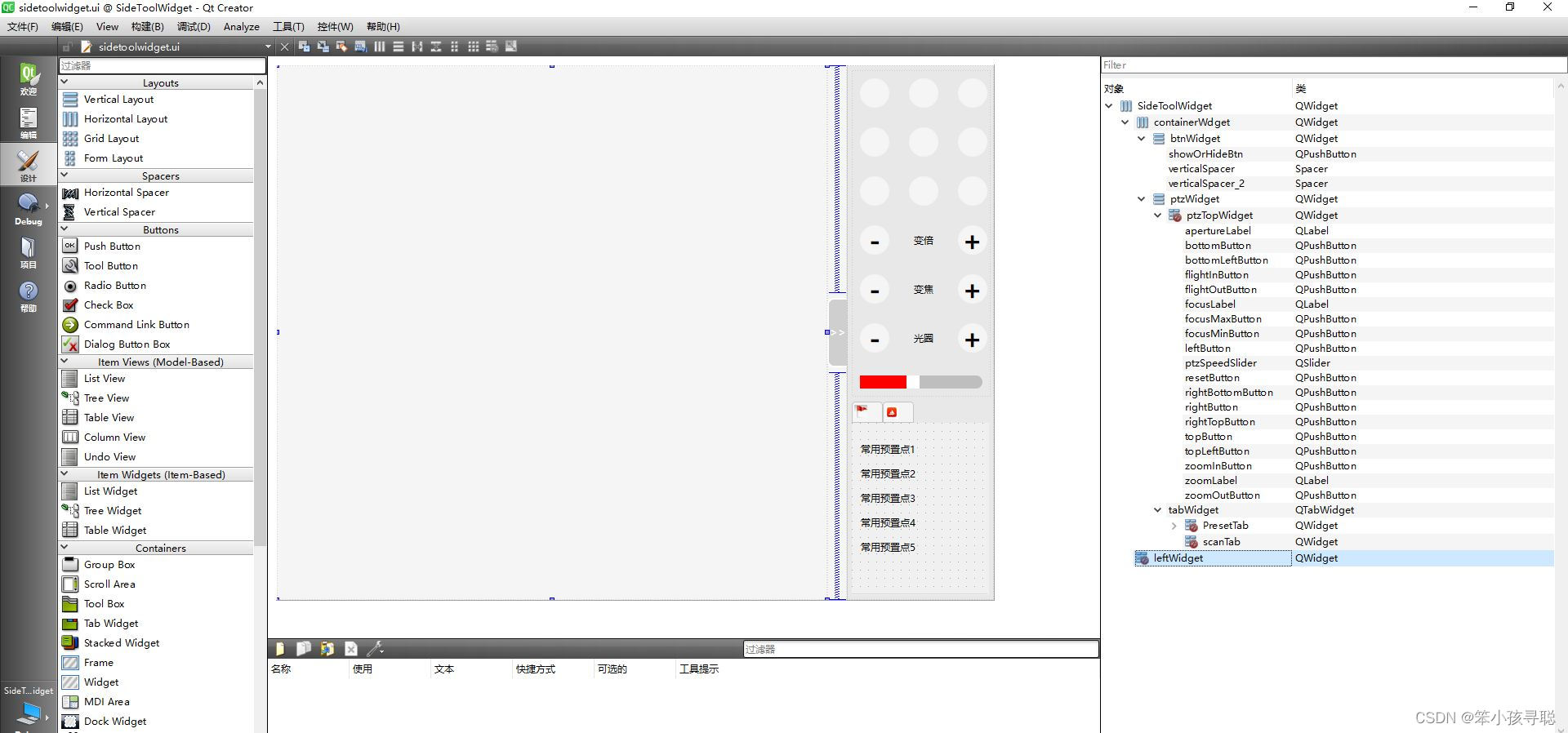Collapse the btnWidget tree node

pos(1142,139)
